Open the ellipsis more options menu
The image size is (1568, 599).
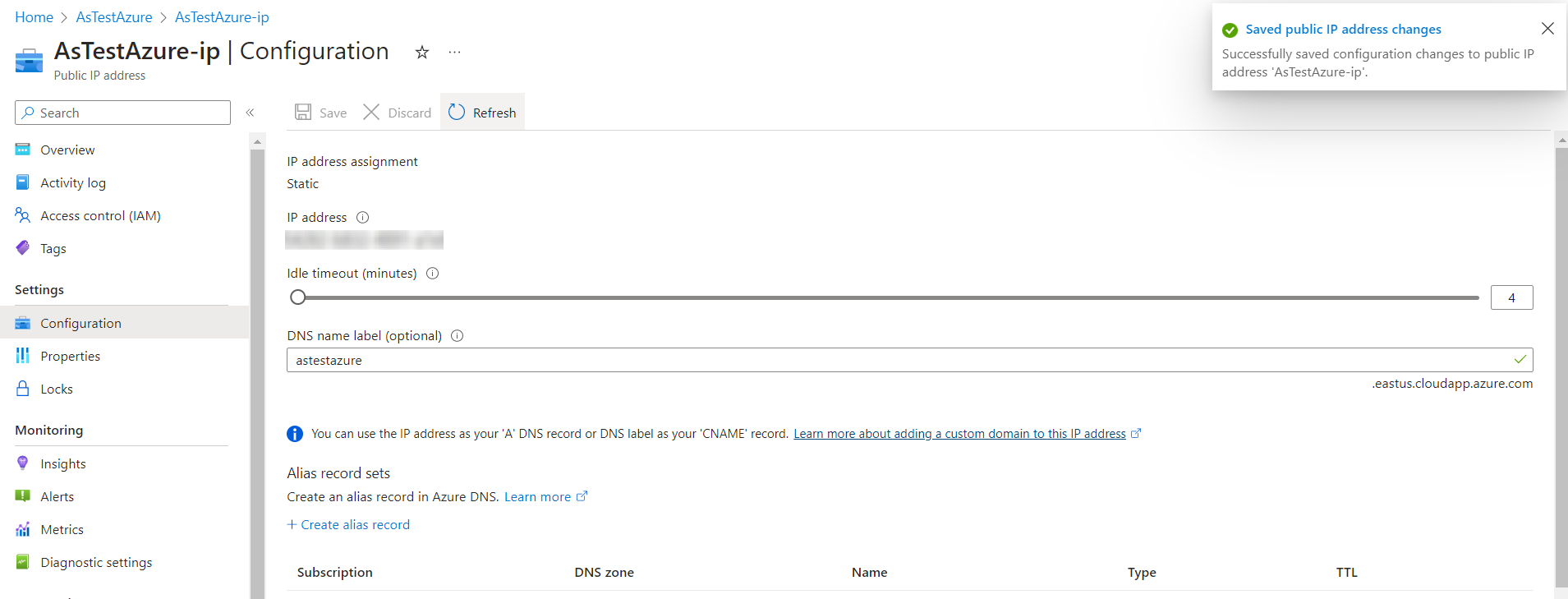454,53
